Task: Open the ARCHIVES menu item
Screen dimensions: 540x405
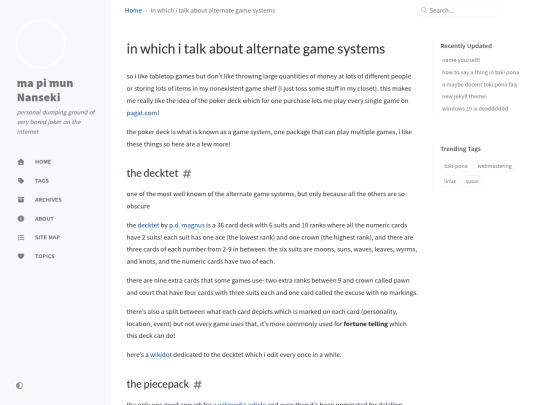Action: point(48,200)
